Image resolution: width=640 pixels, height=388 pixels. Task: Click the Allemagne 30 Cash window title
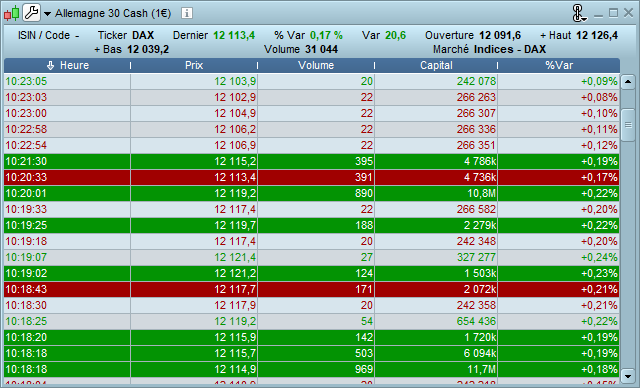click(x=113, y=13)
